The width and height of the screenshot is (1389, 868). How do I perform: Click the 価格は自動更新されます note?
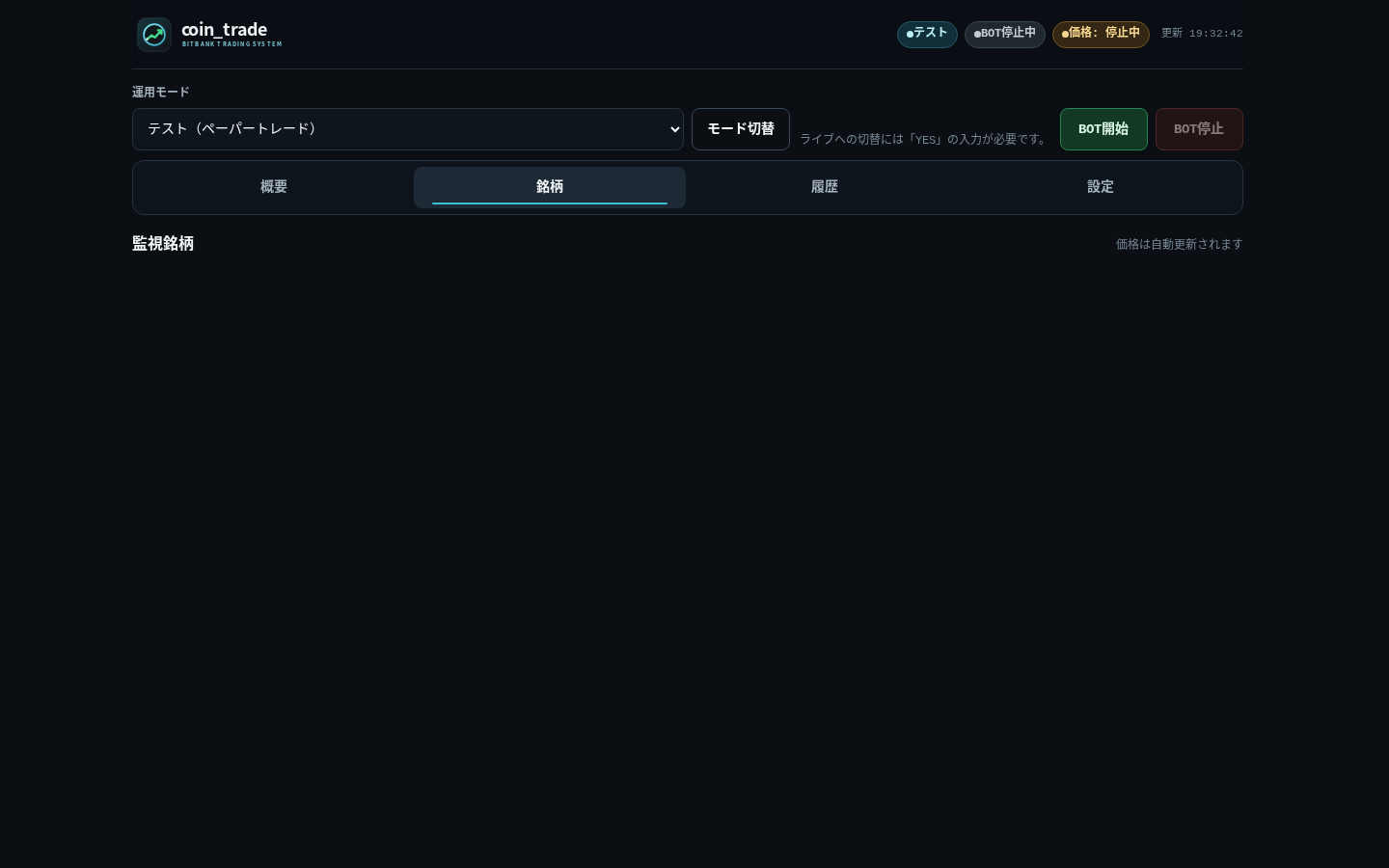pos(1179,245)
